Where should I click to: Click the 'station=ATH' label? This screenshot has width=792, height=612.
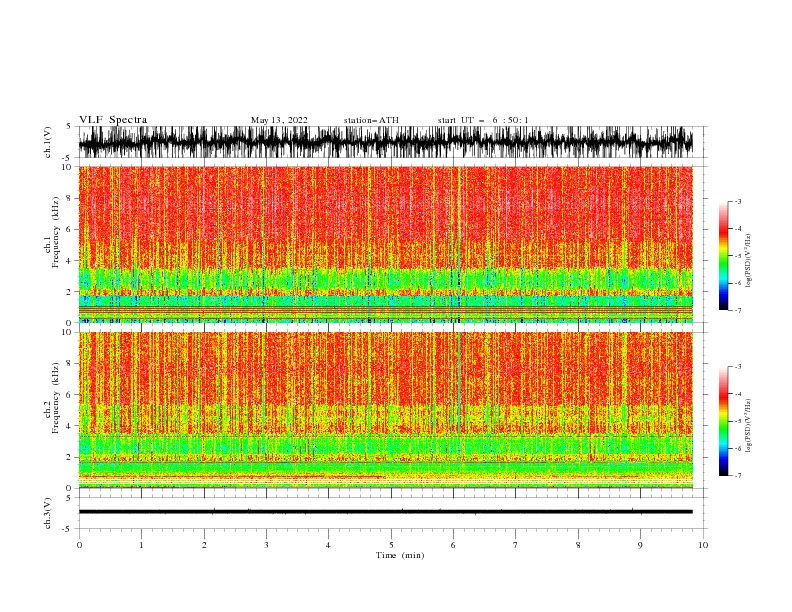(371, 120)
